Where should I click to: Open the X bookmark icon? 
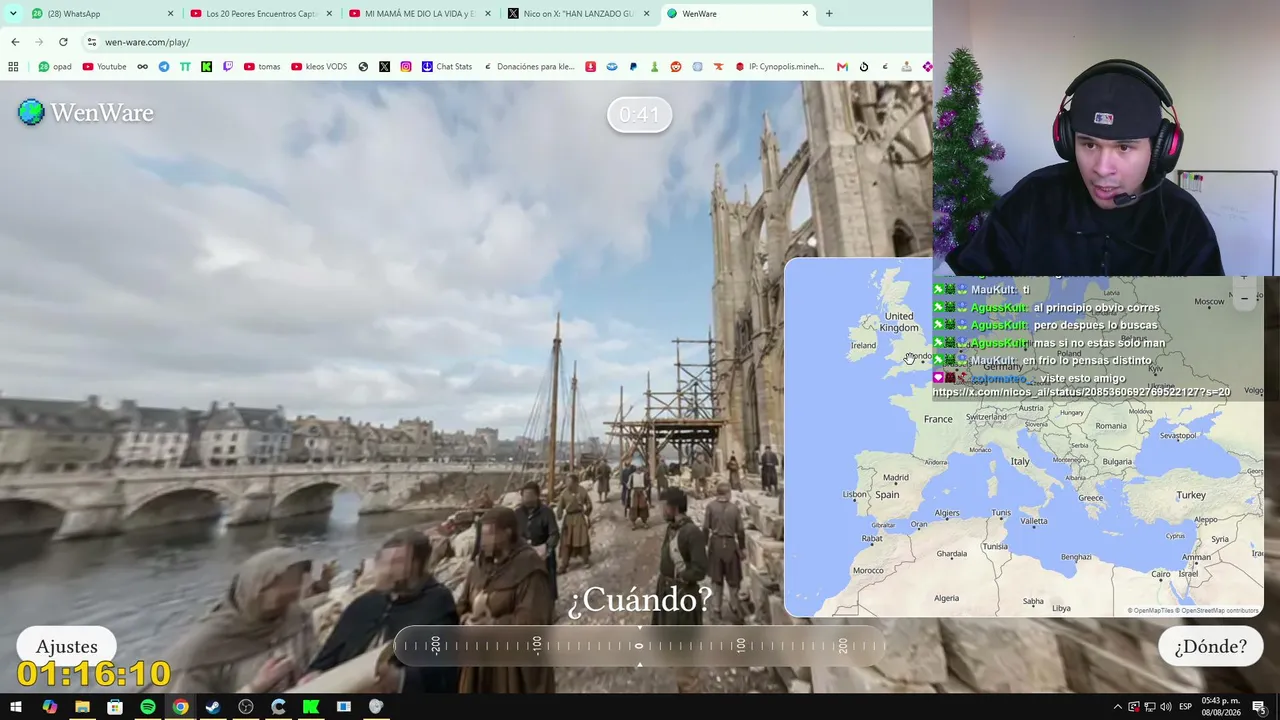[x=384, y=67]
